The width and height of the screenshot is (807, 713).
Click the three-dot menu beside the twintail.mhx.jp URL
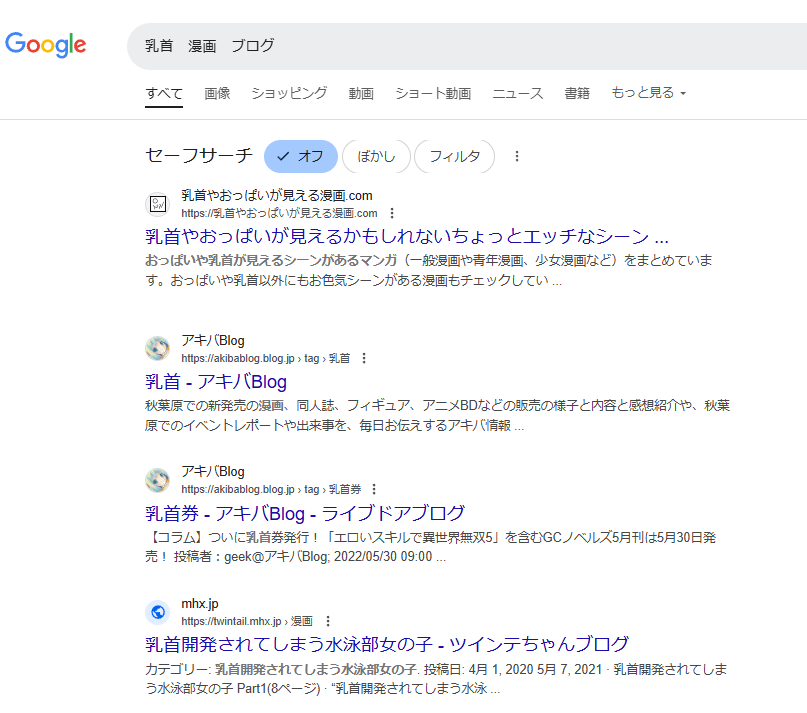(327, 621)
